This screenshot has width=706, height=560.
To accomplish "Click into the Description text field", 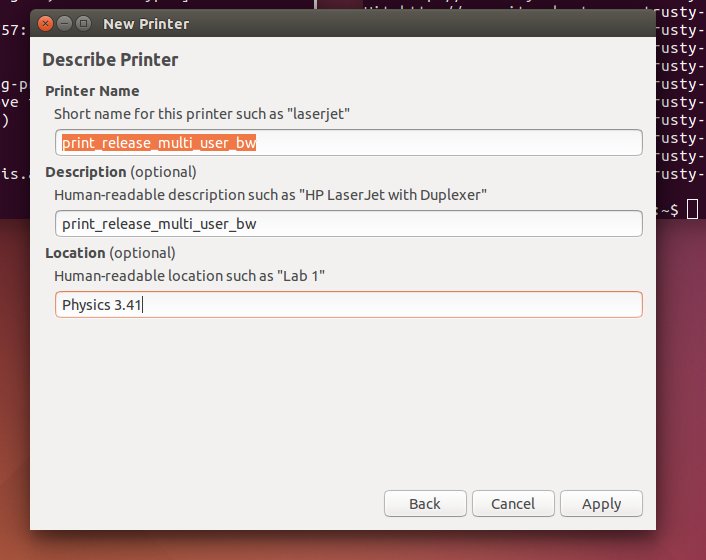I will point(348,224).
